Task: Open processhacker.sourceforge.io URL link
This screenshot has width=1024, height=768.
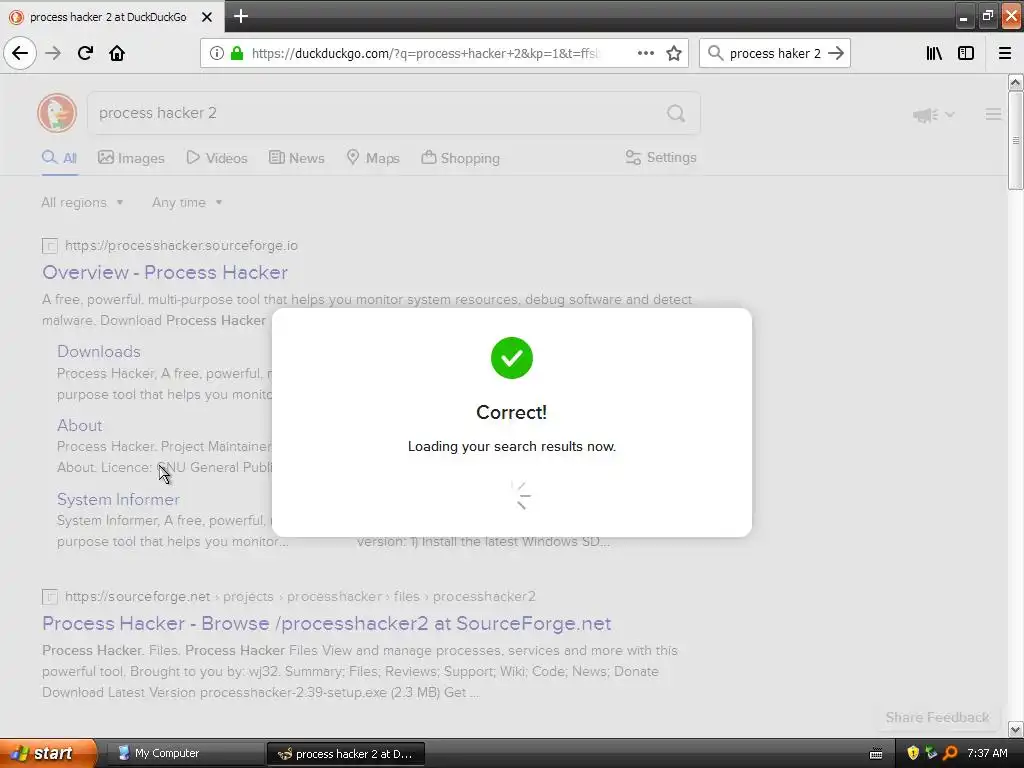Action: 182,246
